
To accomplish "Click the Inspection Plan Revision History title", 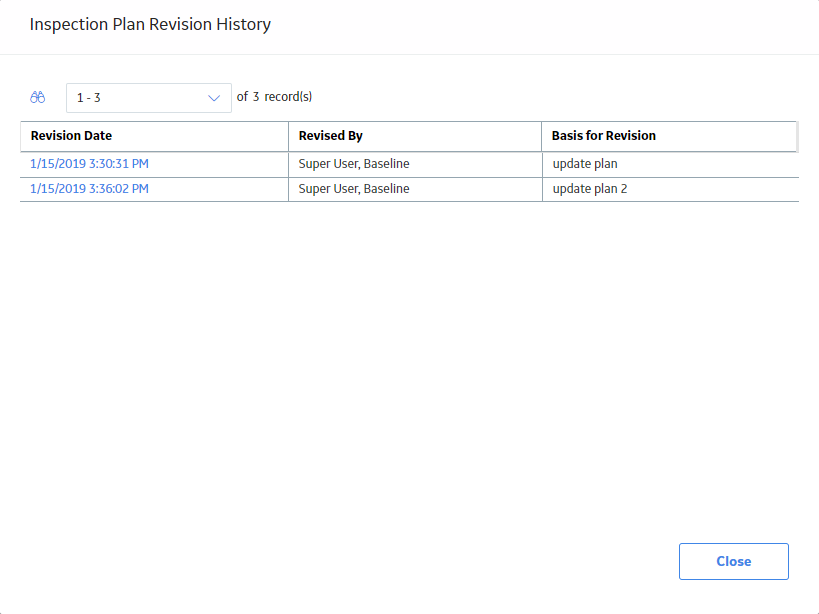I will pyautogui.click(x=150, y=25).
